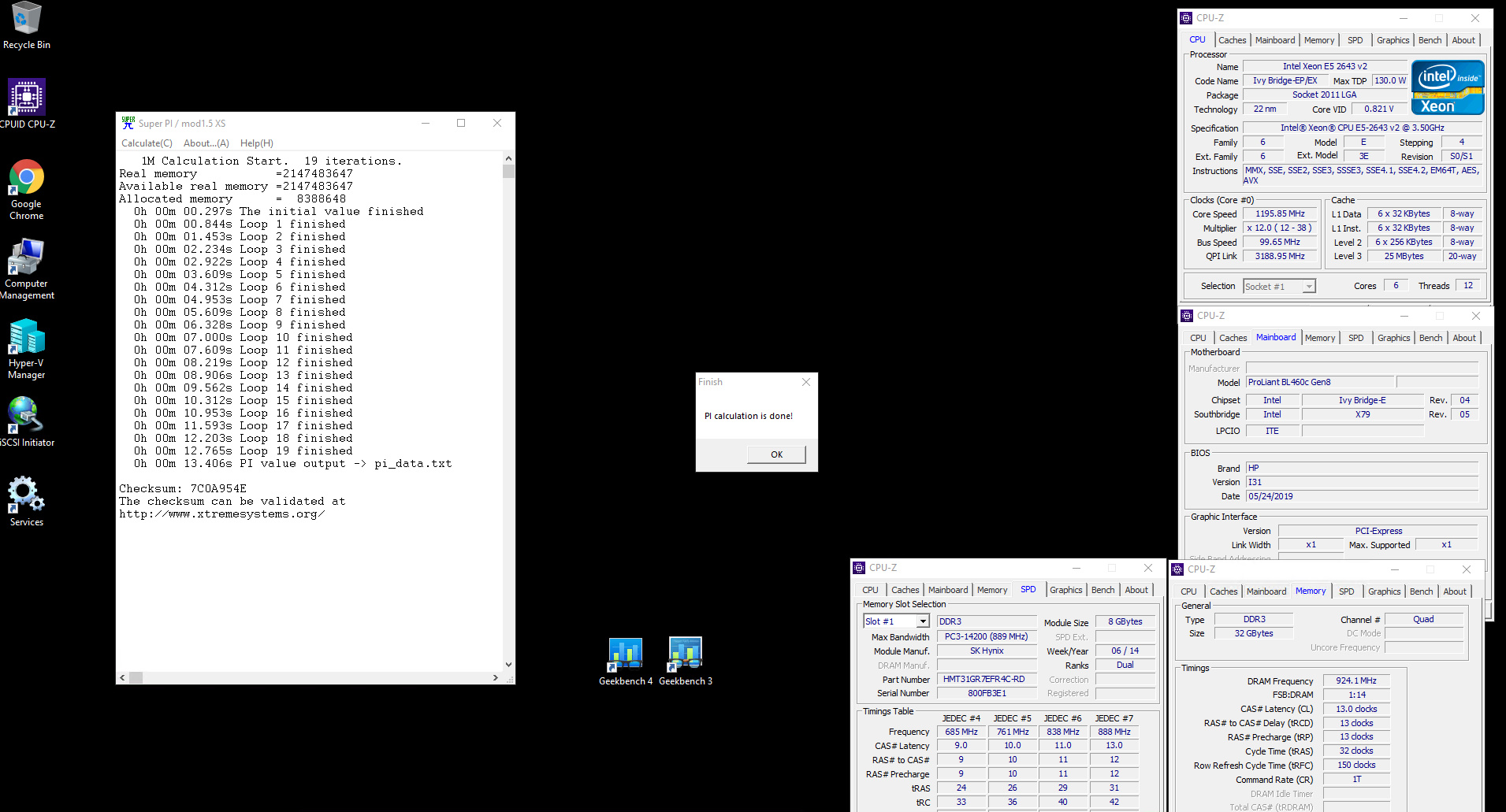Open Hyper-V Manager desktop icon
1506x812 pixels.
coord(27,349)
